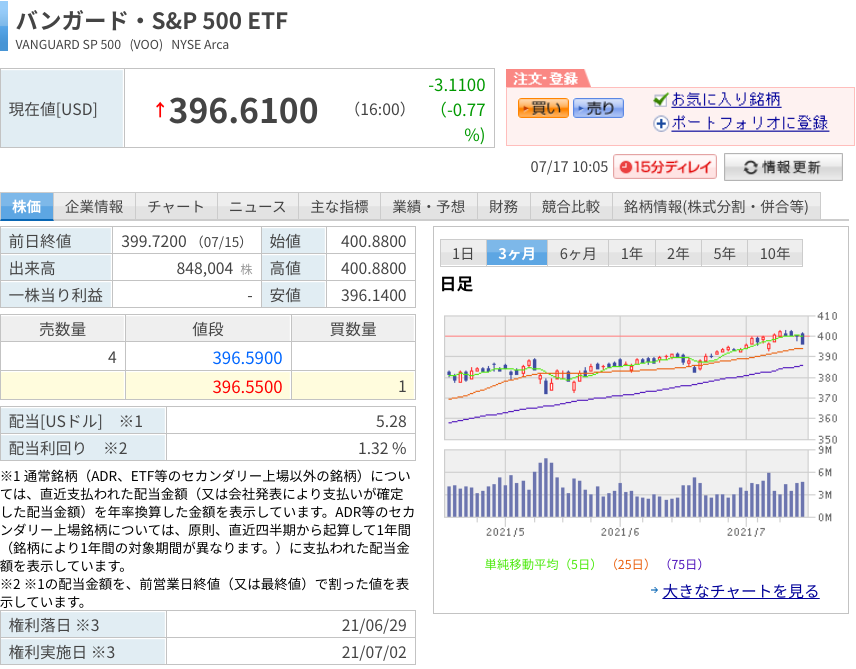Image resolution: width=856 pixels, height=669 pixels.
Task: Click volume value 848,004
Action: click(205, 268)
